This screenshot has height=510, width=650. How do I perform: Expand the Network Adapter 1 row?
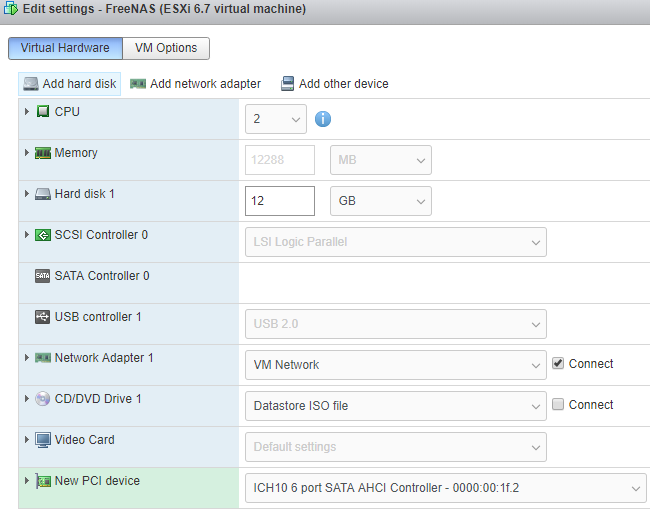[27, 357]
